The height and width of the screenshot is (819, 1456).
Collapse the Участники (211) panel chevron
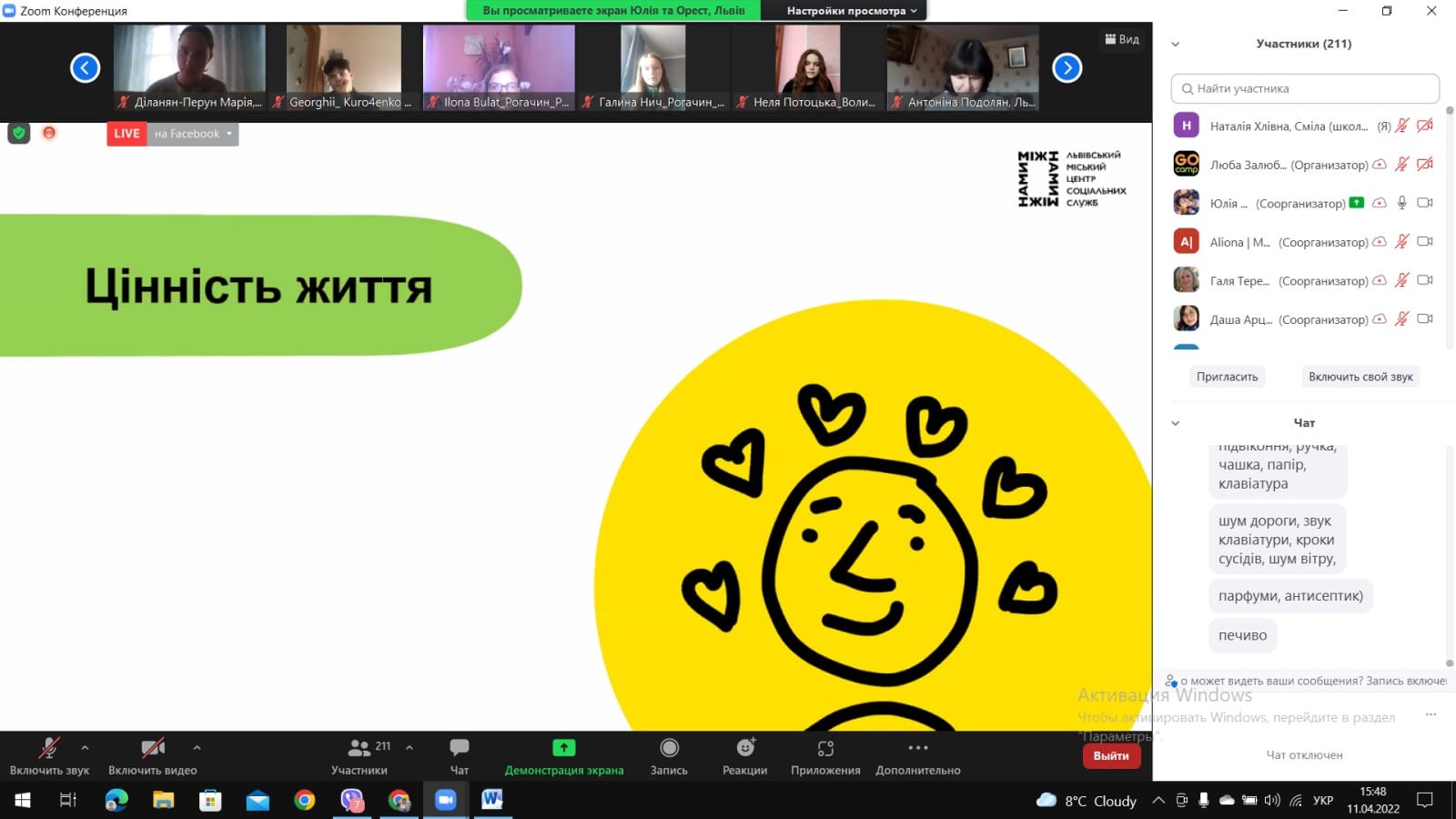(1175, 44)
